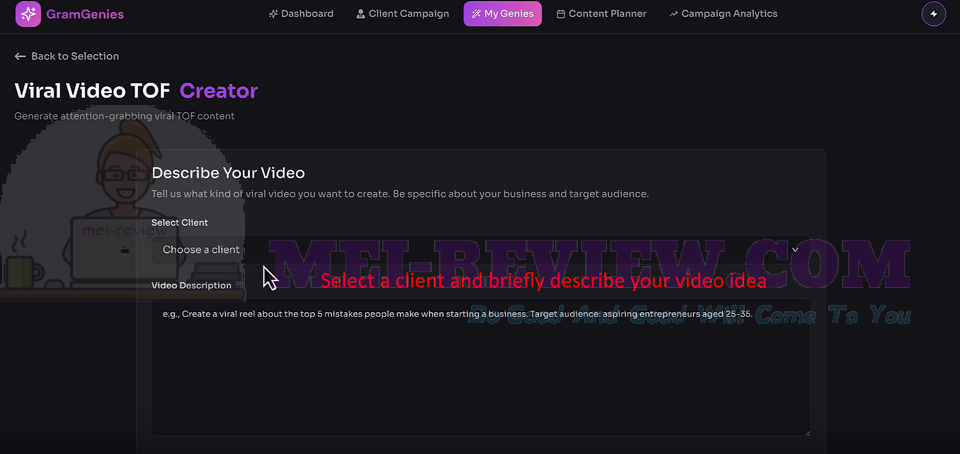The height and width of the screenshot is (454, 960).
Task: Click the Viral Video TOF Creator heading
Action: point(136,91)
